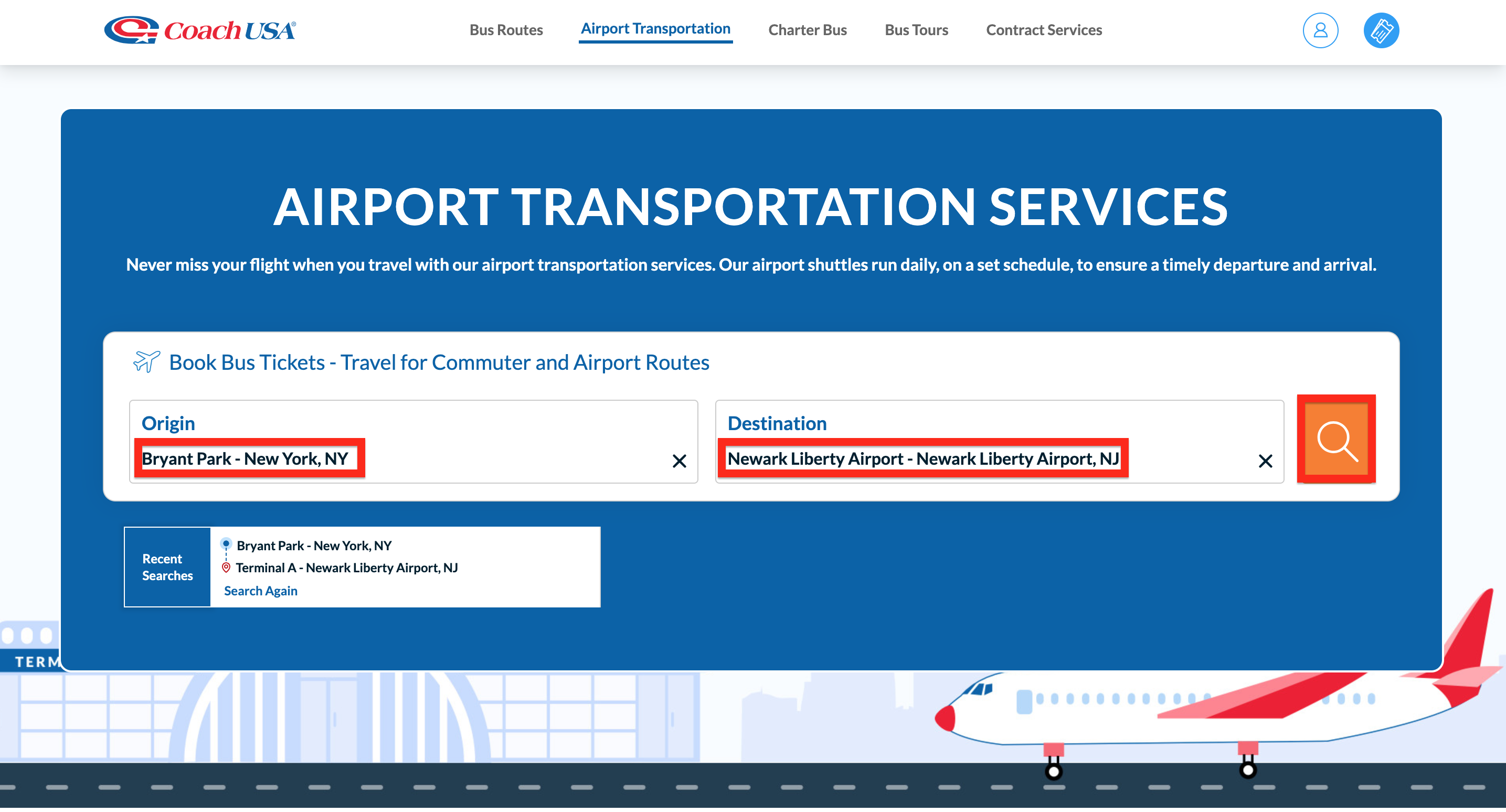Viewport: 1506px width, 812px height.
Task: Click the red destination pin in Recent Searches
Action: pyautogui.click(x=226, y=568)
